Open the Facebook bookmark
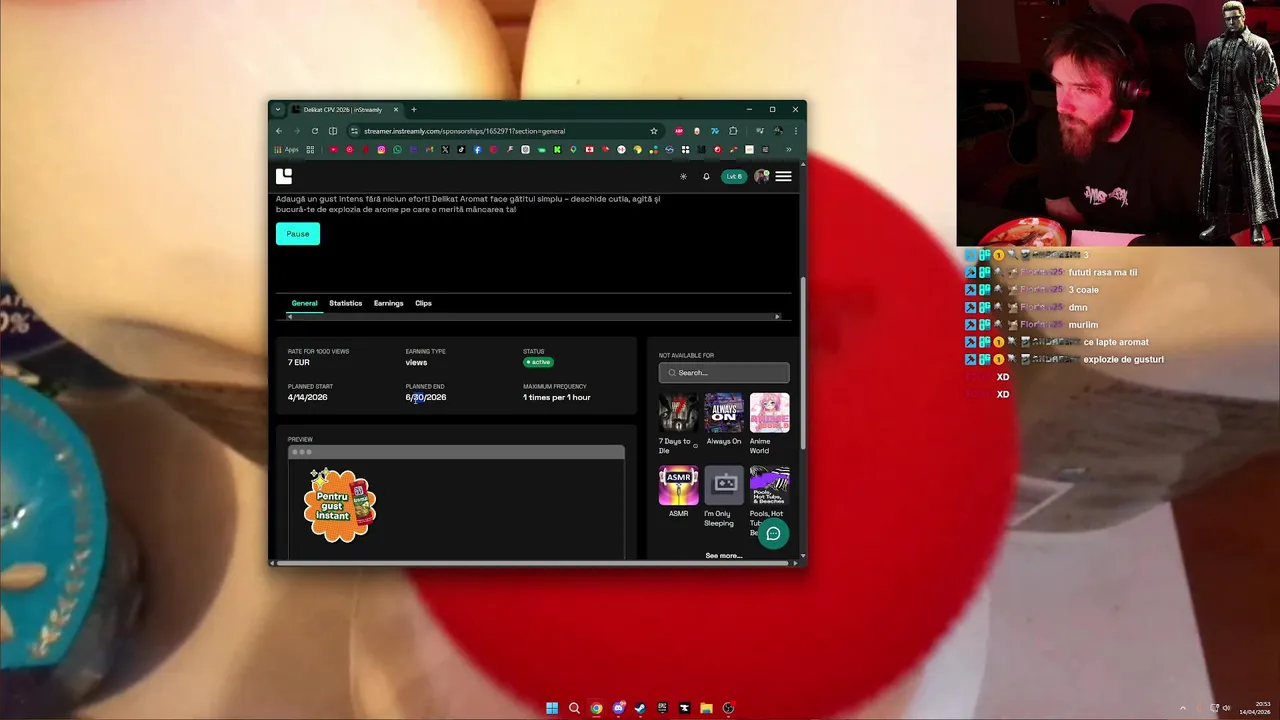Image resolution: width=1280 pixels, height=720 pixels. 477,150
